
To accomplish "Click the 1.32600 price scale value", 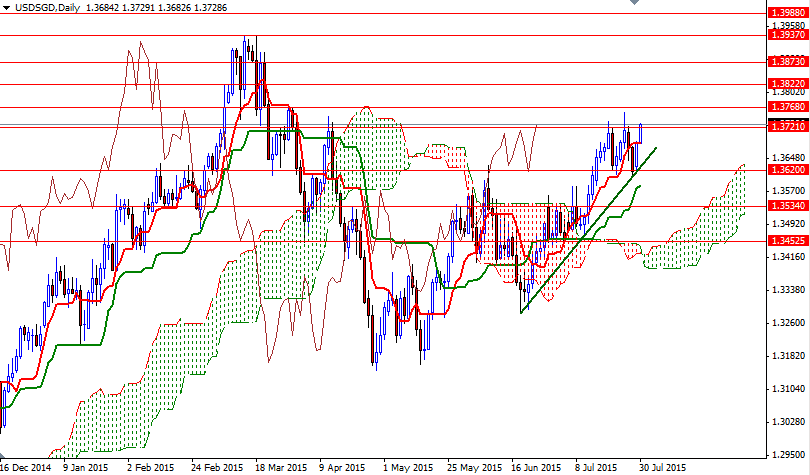I will pos(789,323).
